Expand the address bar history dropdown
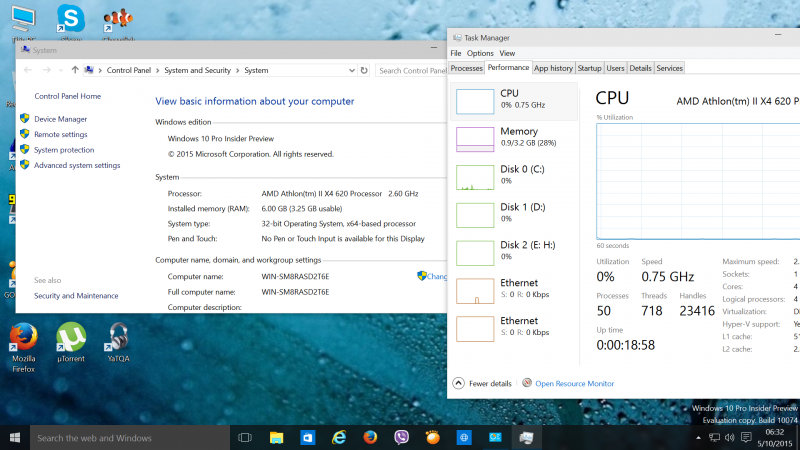Image resolution: width=800 pixels, height=450 pixels. [352, 70]
